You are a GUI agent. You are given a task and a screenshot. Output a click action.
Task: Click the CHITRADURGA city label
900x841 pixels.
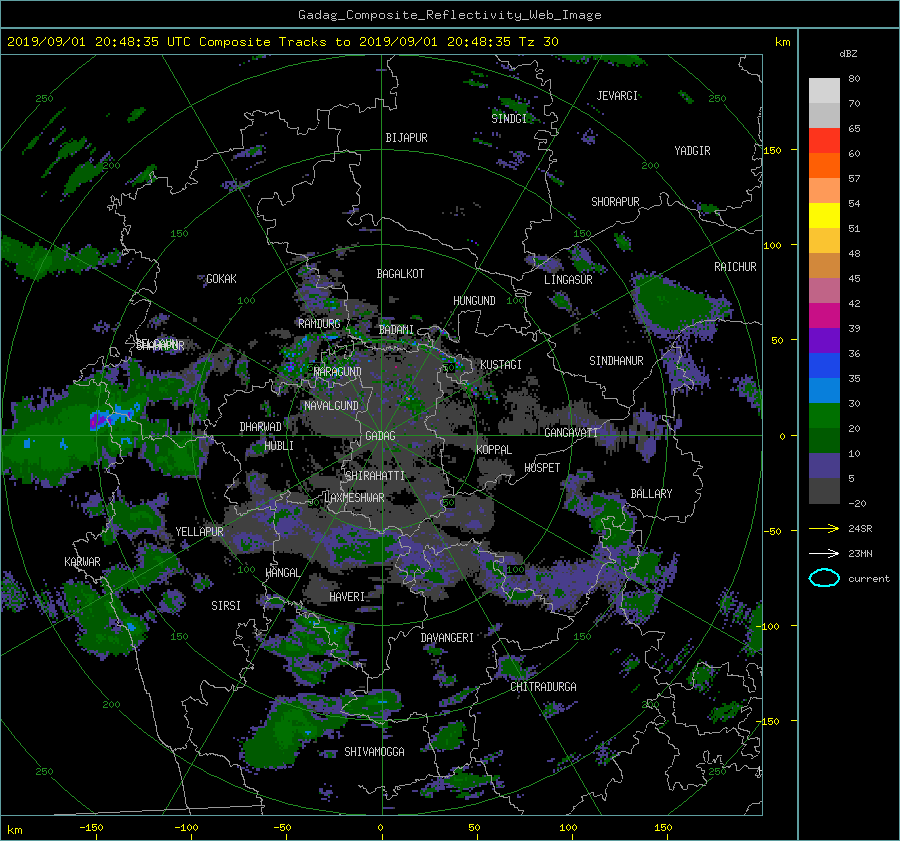(x=543, y=687)
